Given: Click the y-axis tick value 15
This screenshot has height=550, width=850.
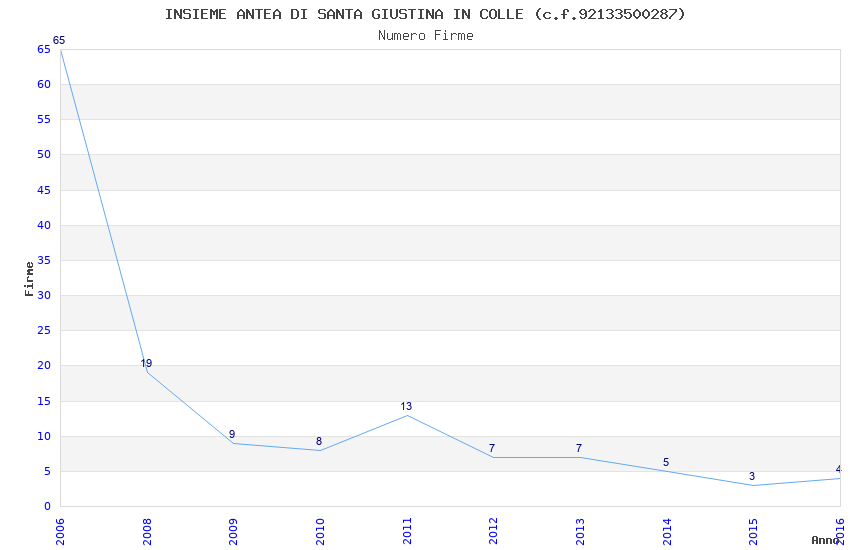Looking at the screenshot, I should 44,401.
